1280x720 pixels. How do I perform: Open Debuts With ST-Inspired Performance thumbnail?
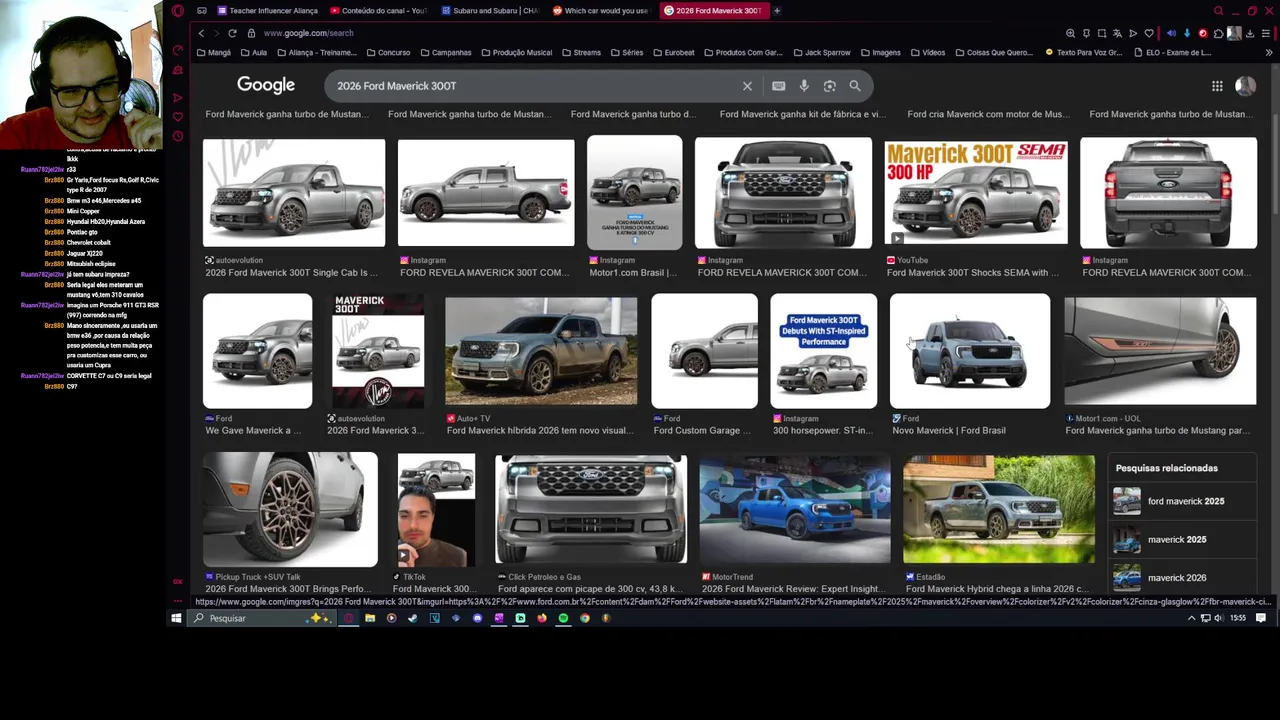(824, 351)
